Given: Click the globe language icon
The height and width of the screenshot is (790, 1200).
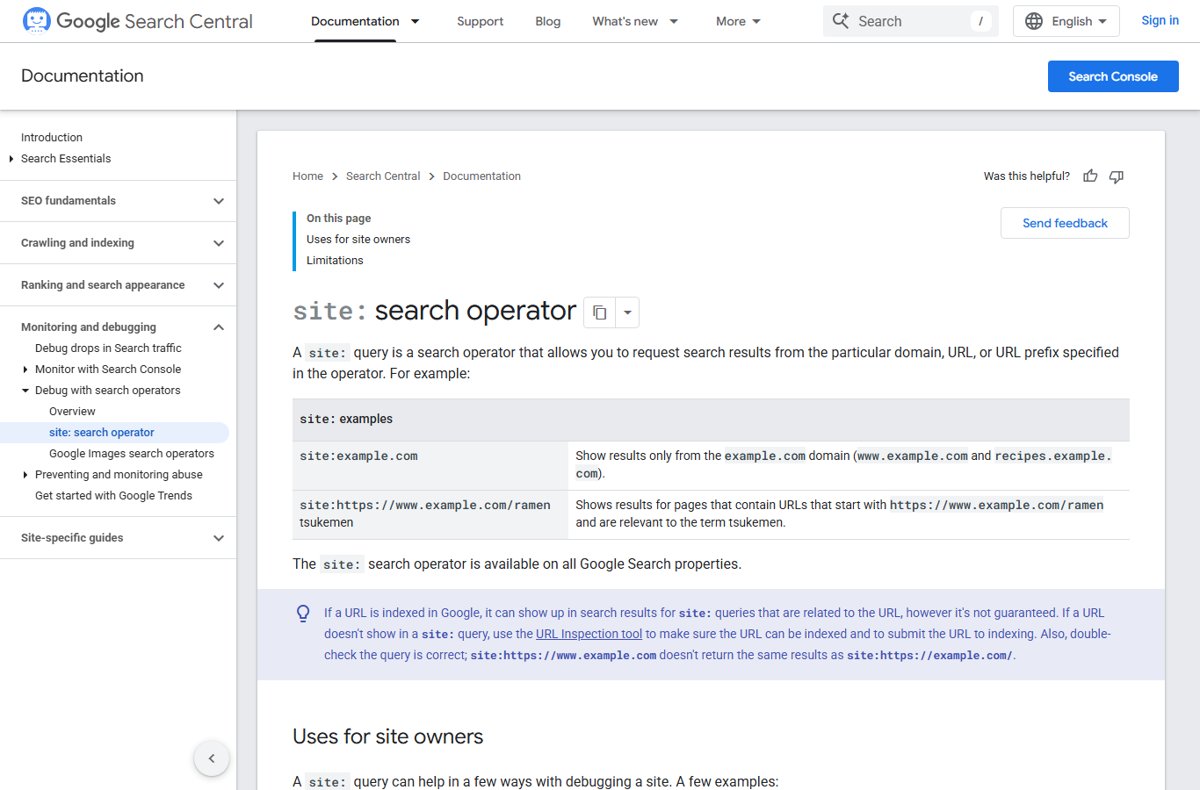Looking at the screenshot, I should [1034, 21].
